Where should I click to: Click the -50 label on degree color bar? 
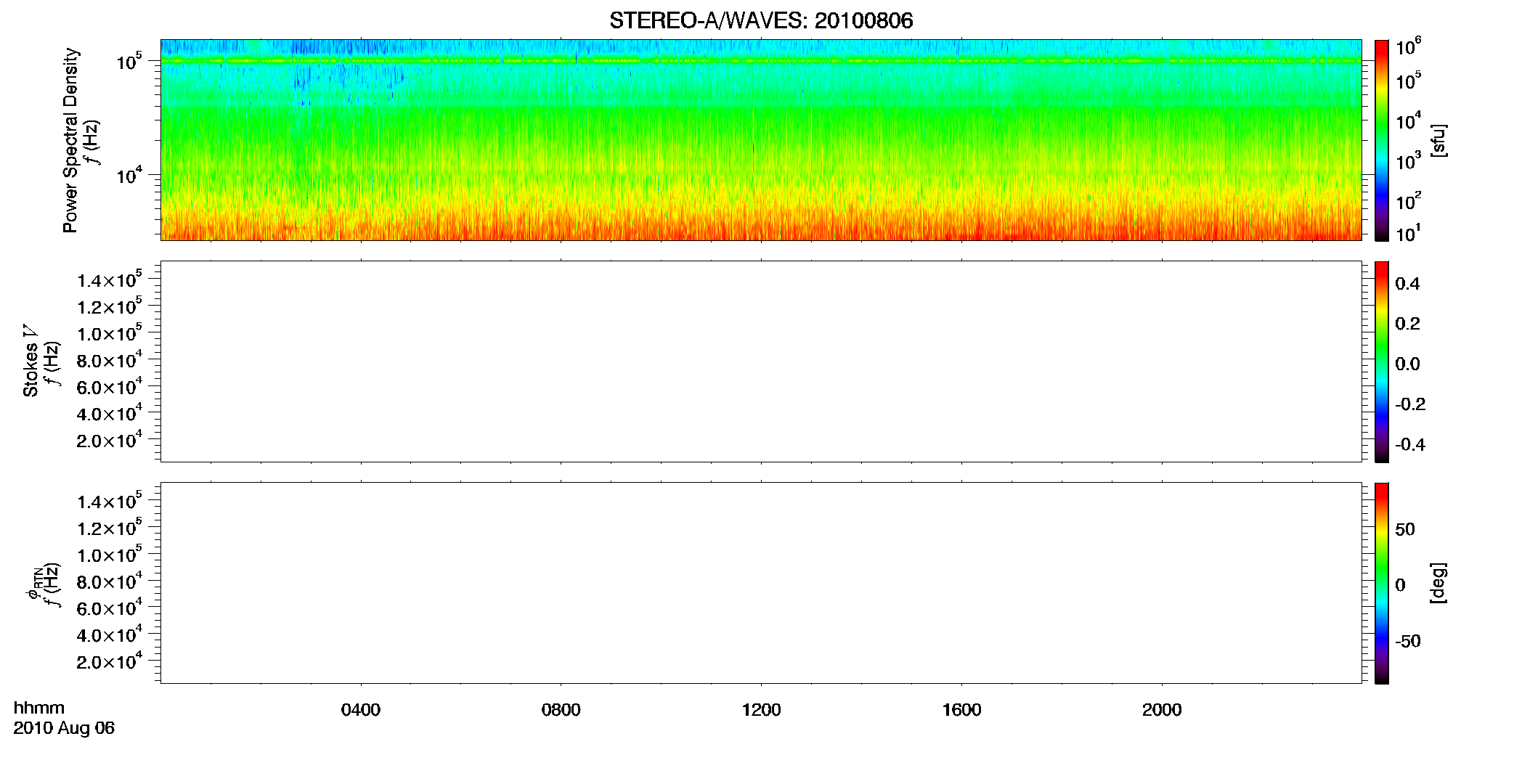pyautogui.click(x=1408, y=641)
